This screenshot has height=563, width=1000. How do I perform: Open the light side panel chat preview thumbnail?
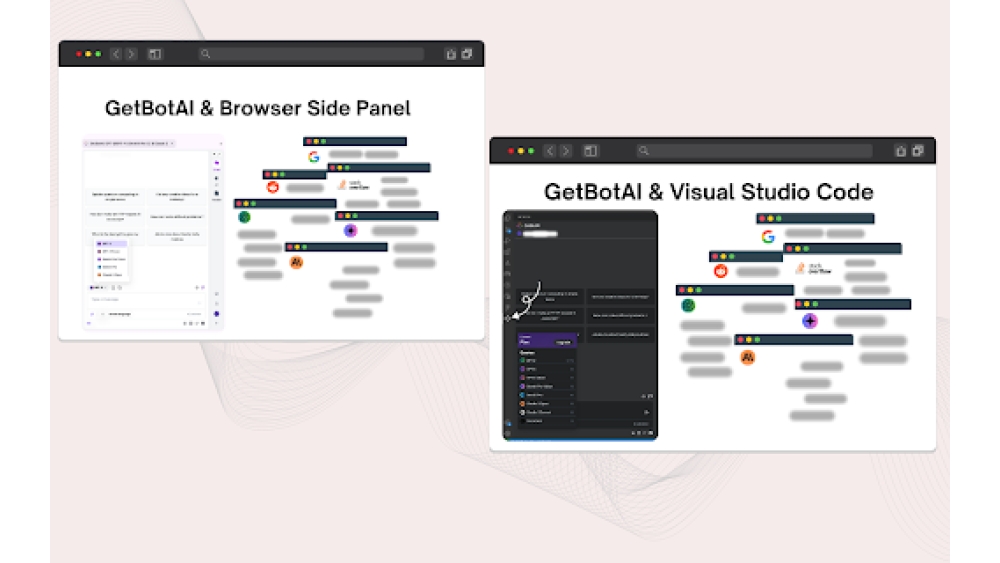pyautogui.click(x=153, y=233)
